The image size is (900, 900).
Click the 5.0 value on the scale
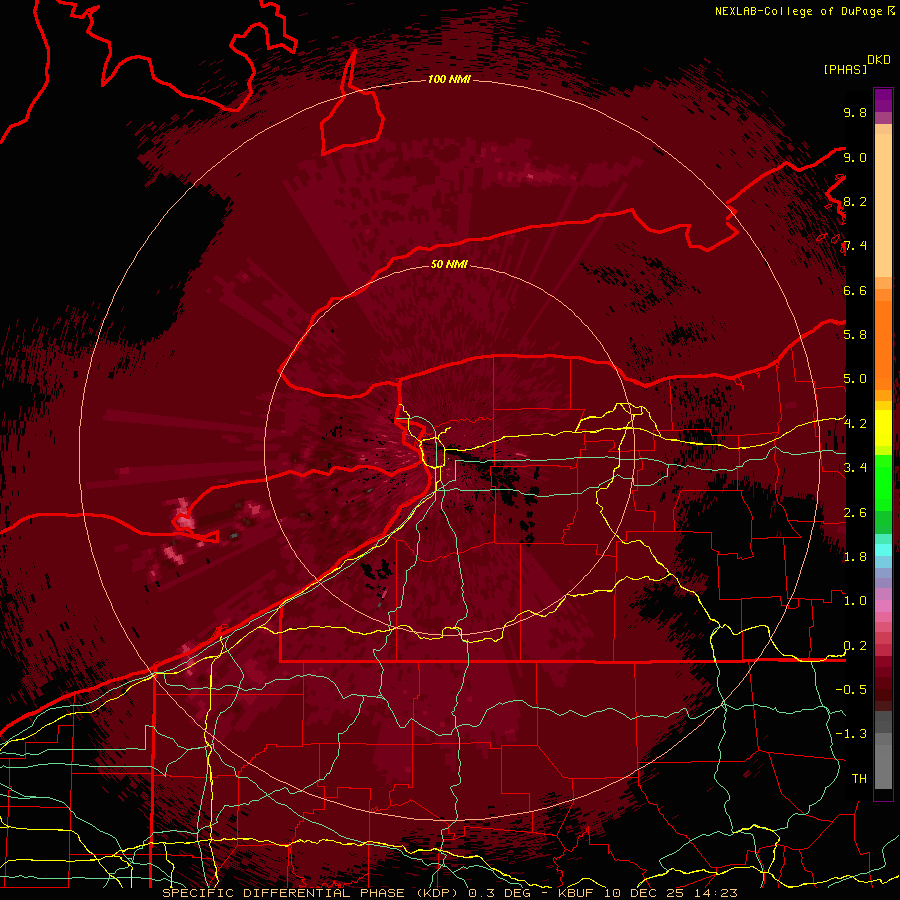(855, 379)
